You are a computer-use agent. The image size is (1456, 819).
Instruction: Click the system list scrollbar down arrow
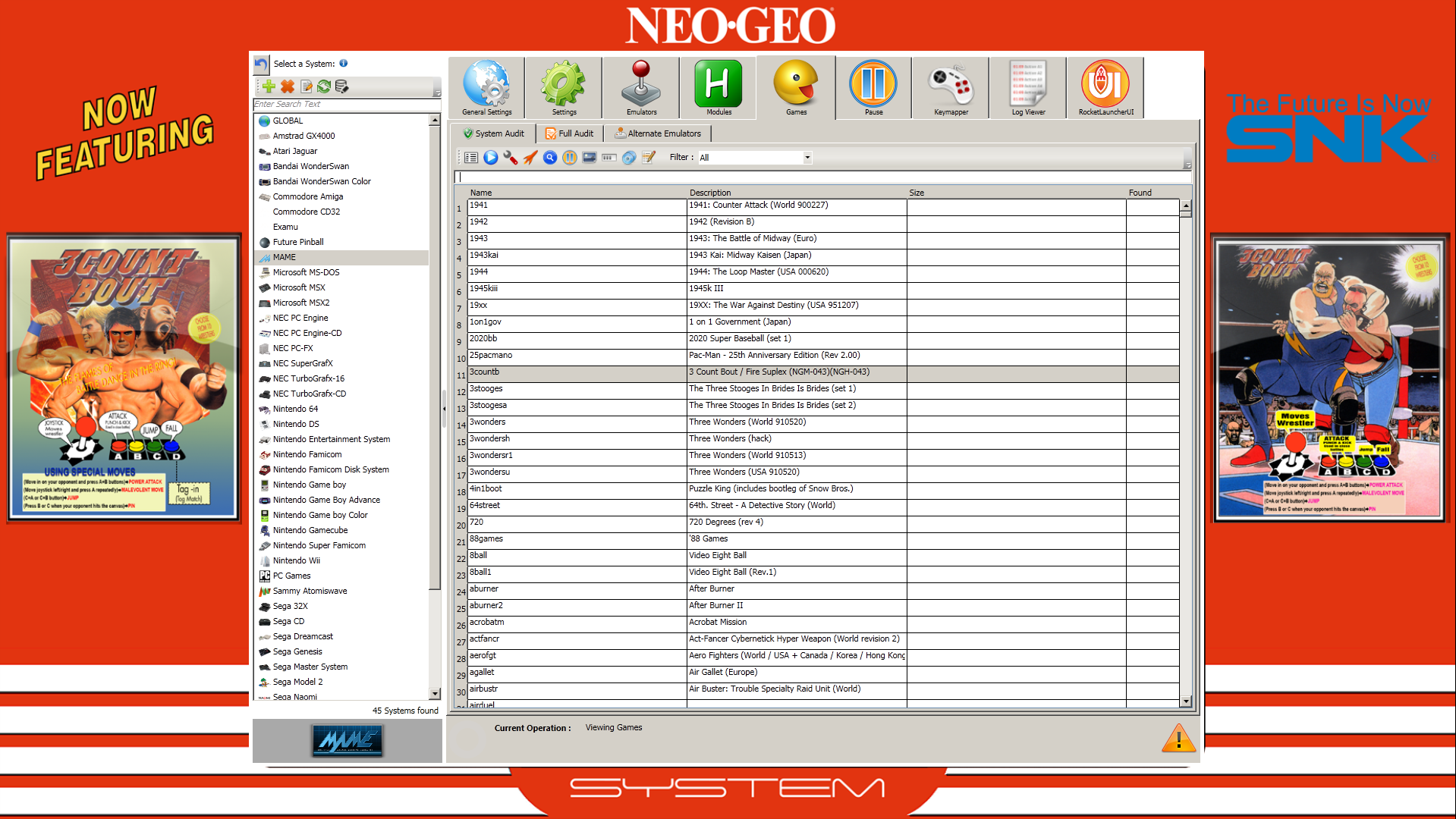435,693
